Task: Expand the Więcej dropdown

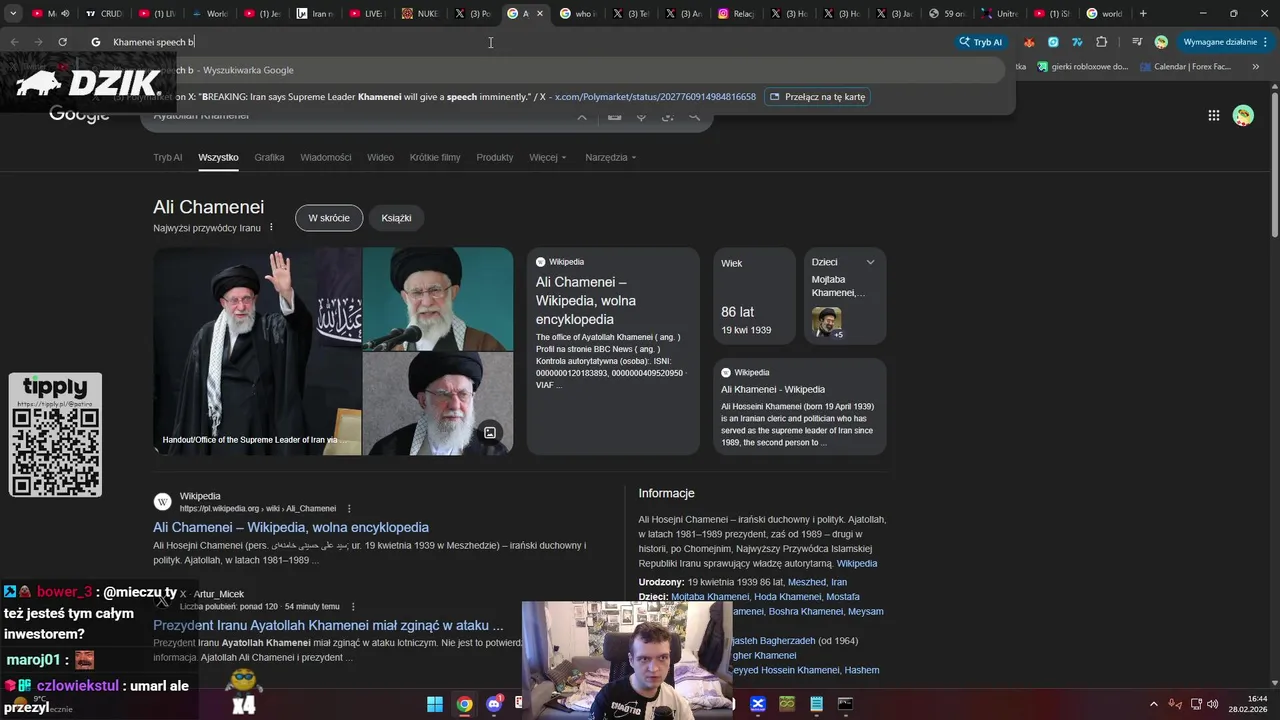Action: tap(548, 157)
